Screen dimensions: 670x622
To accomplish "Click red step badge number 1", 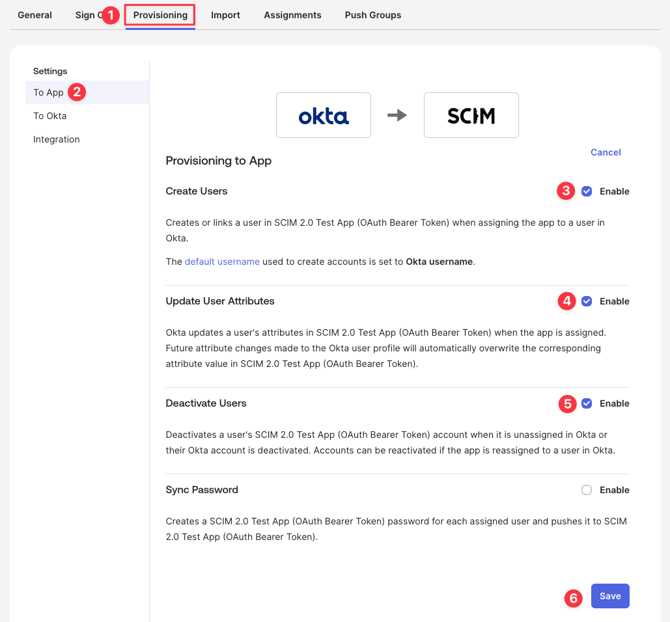I will [111, 15].
